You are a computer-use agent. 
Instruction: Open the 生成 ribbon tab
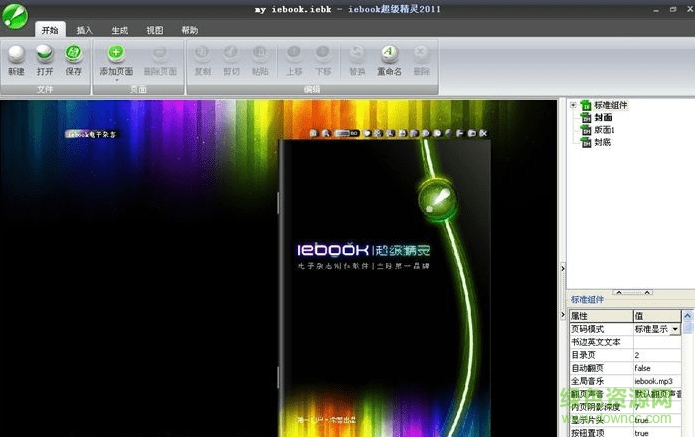(120, 30)
